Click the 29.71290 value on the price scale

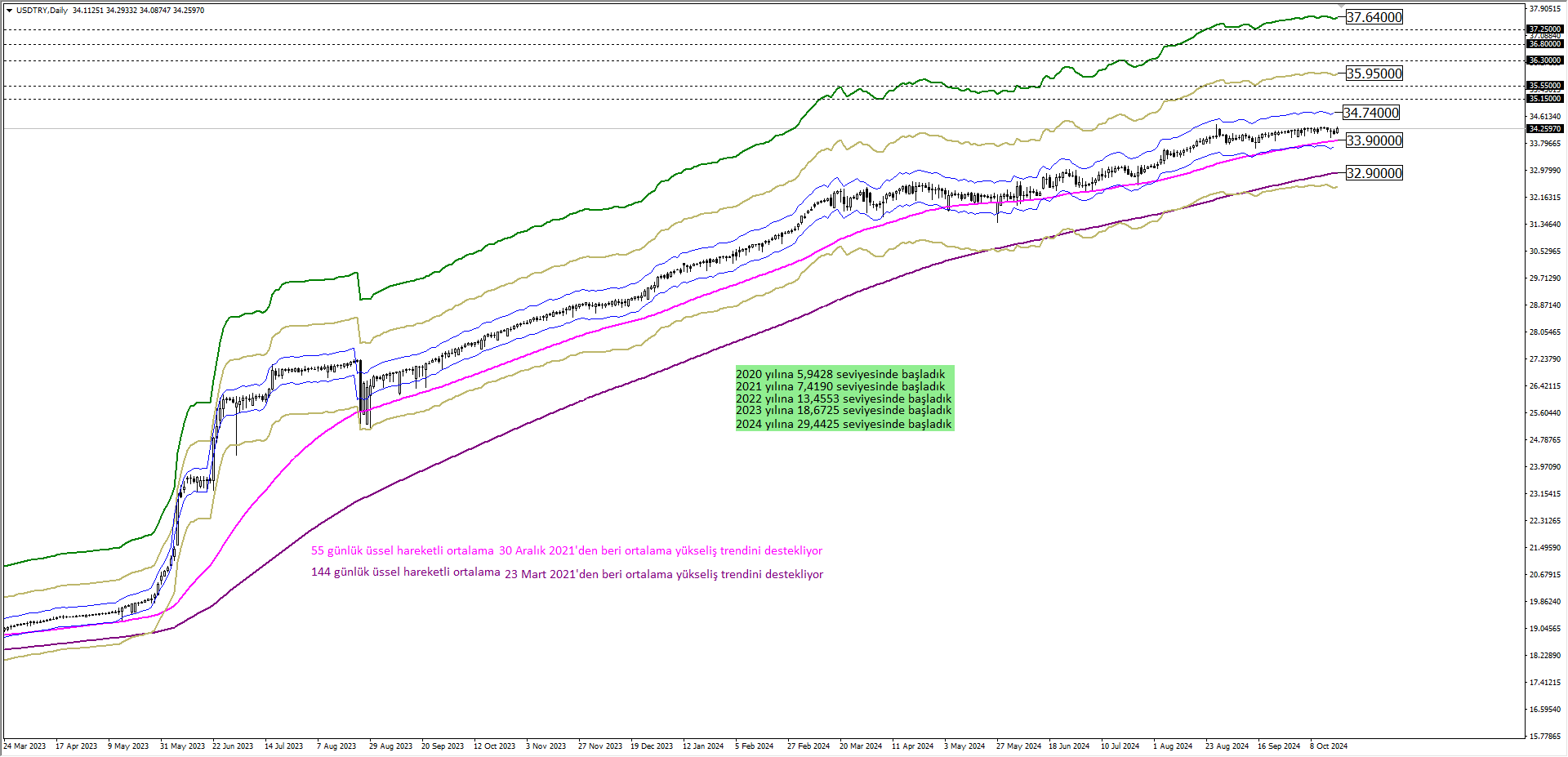point(1544,278)
